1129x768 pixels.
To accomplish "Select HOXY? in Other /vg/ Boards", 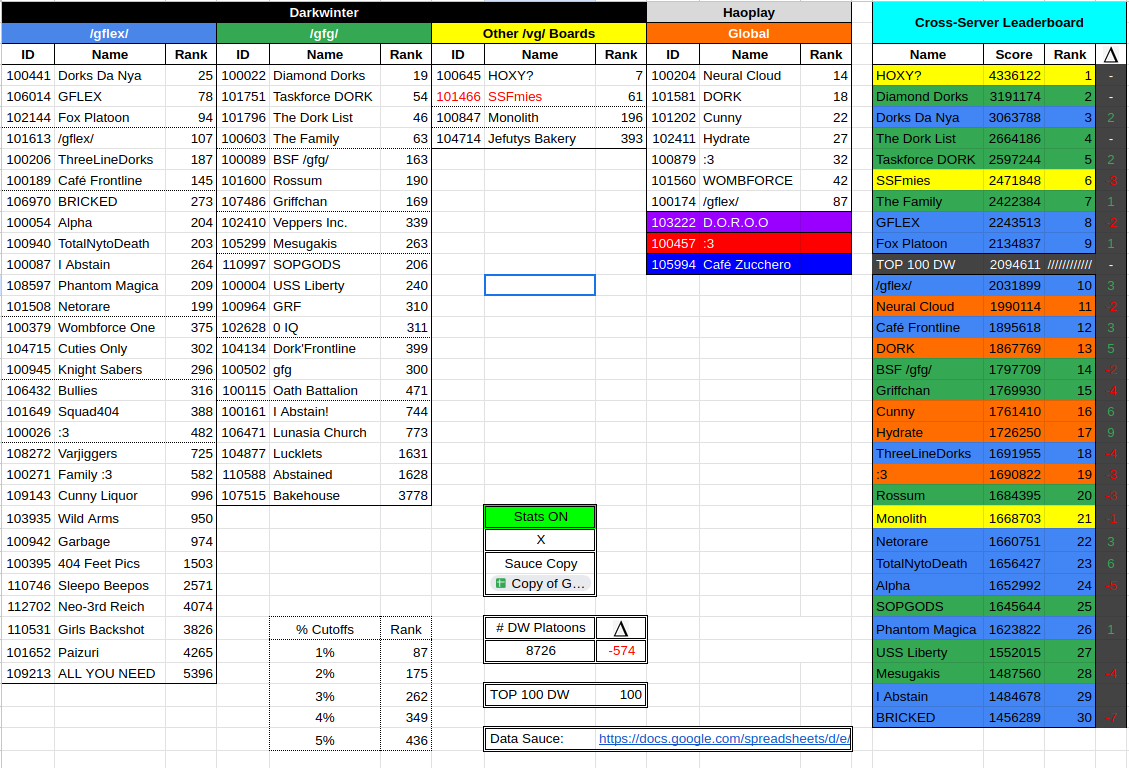I will click(540, 76).
